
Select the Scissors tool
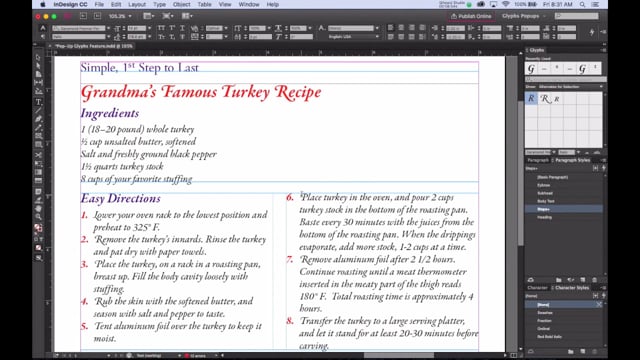(38, 155)
